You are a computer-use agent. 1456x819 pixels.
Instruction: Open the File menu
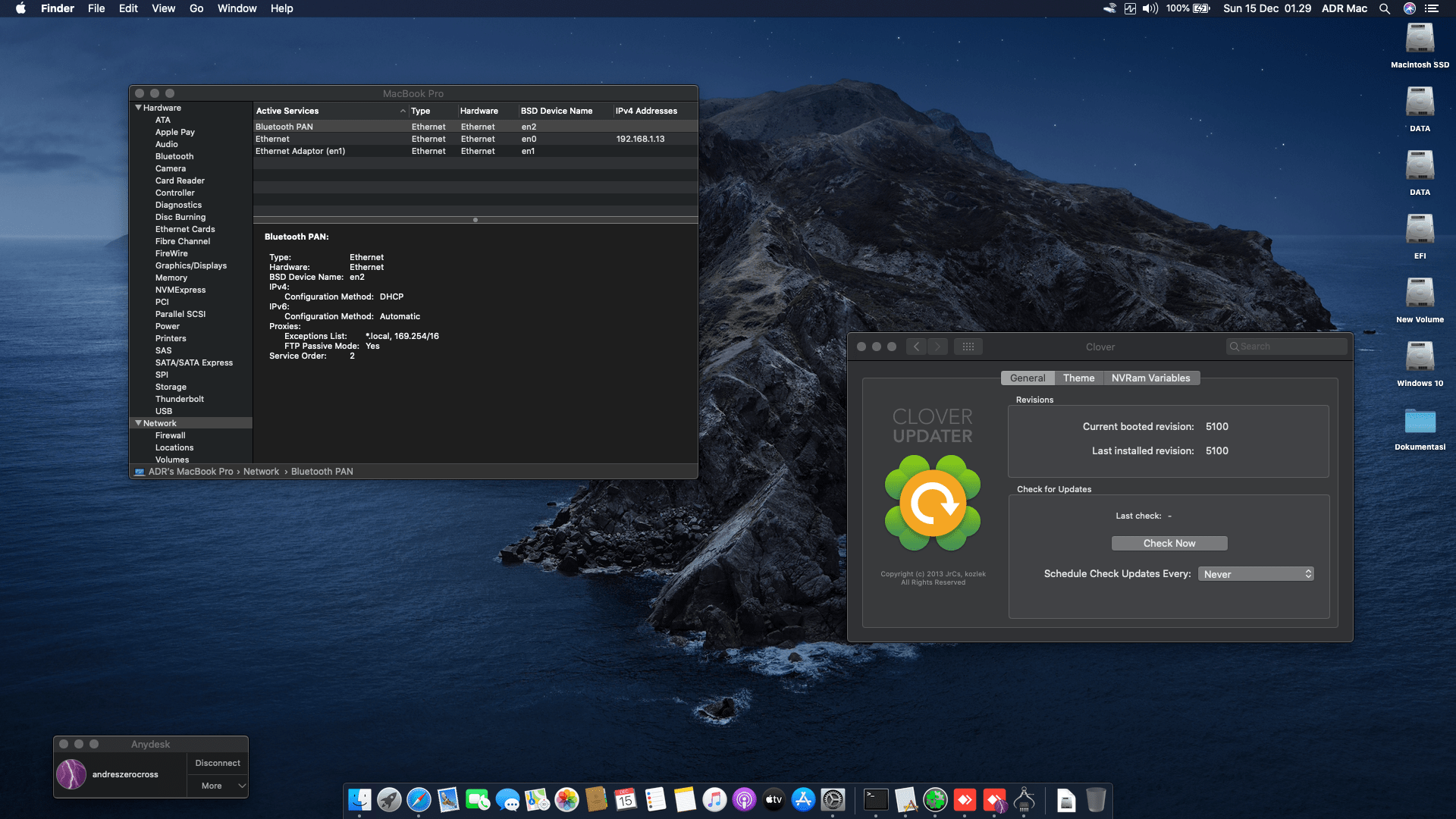tap(96, 8)
